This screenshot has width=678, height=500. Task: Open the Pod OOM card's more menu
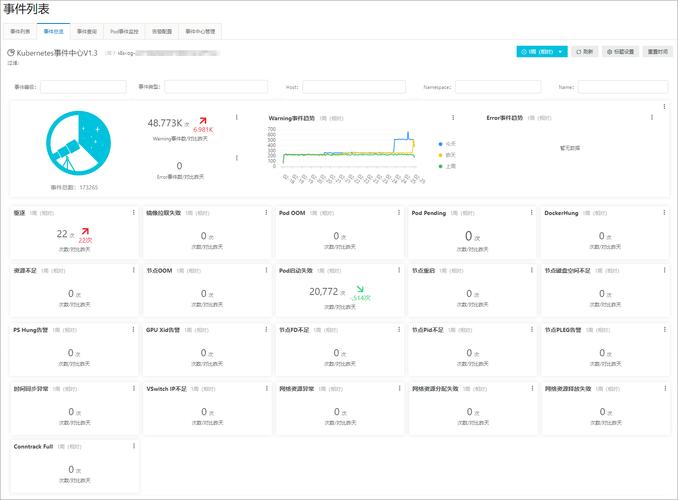[x=399, y=212]
